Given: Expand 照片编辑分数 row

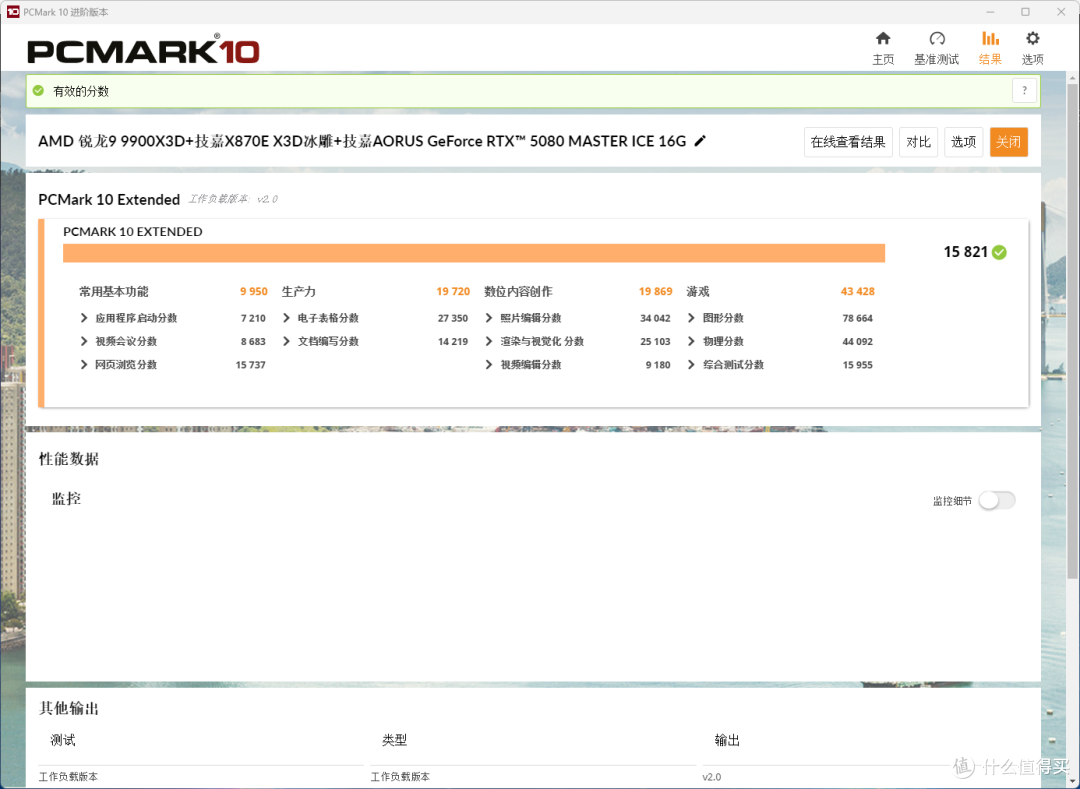Looking at the screenshot, I should tap(489, 318).
